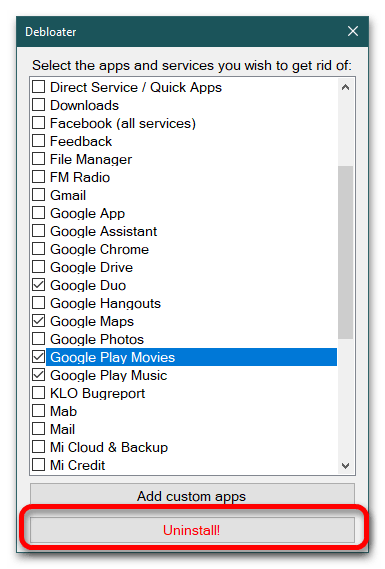Tick the Facebook (all services) checkbox
Viewport: 385px width, 569px height.
point(38,123)
